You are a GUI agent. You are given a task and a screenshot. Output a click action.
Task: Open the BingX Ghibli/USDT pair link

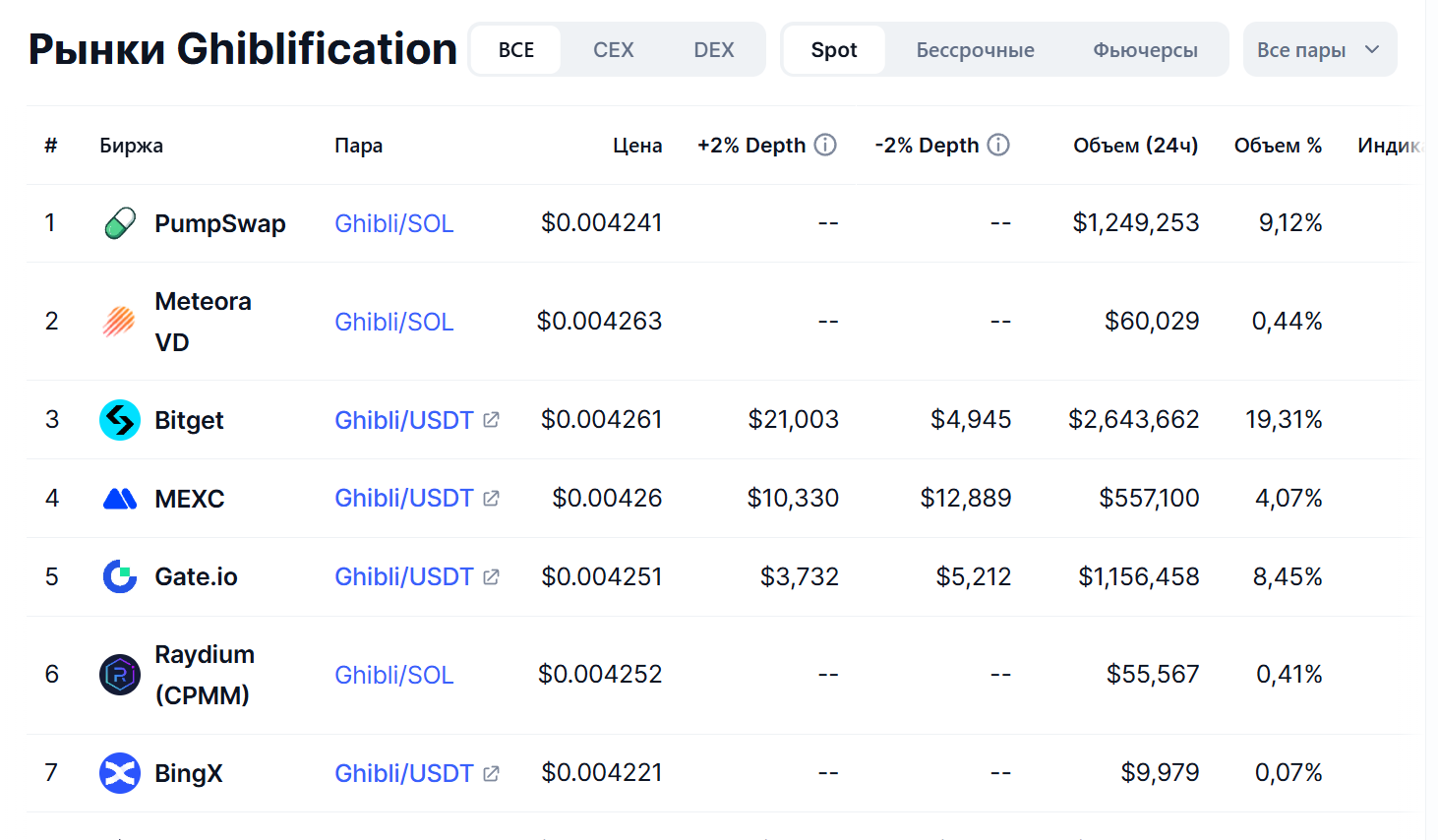point(404,773)
